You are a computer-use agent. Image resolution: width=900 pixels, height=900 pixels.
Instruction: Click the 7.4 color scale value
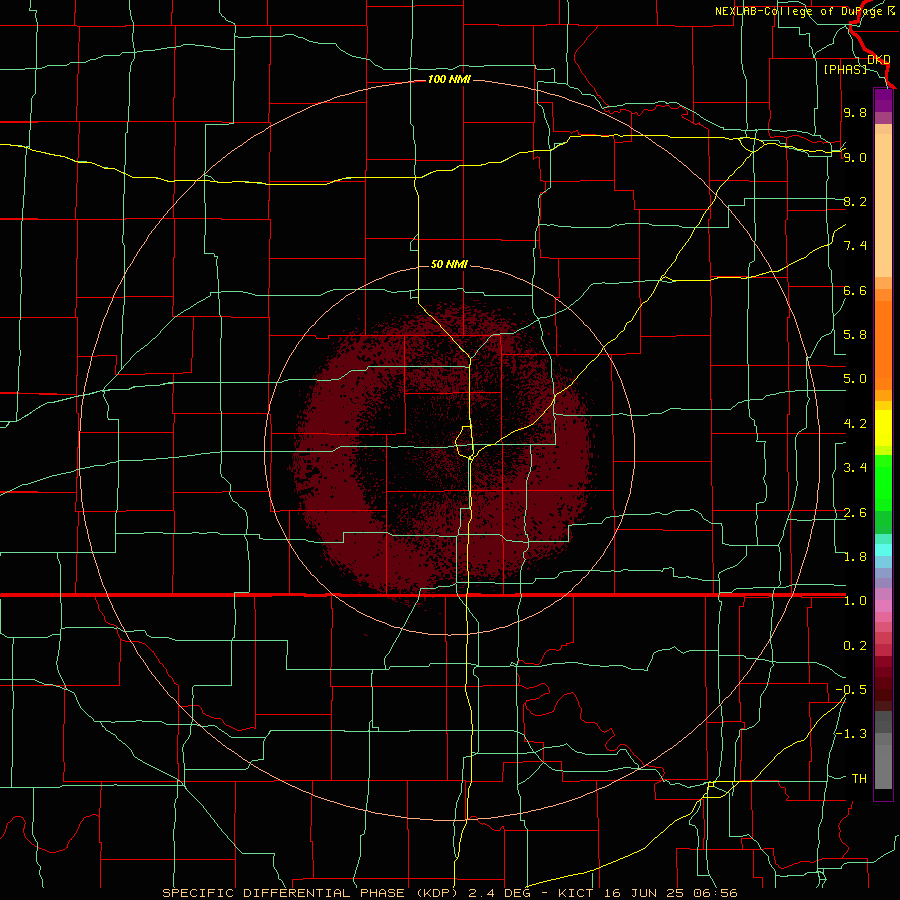pos(855,246)
